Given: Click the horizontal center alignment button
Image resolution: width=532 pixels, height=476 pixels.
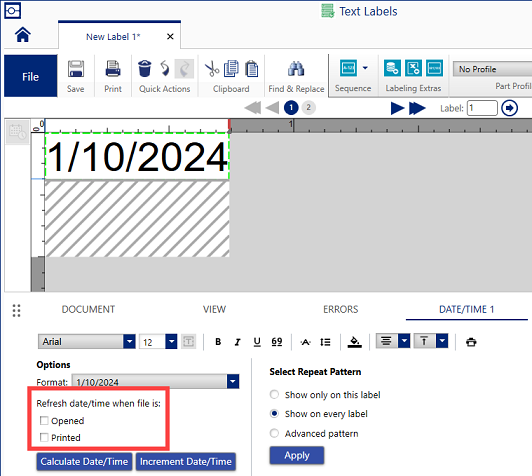Looking at the screenshot, I should tap(386, 341).
